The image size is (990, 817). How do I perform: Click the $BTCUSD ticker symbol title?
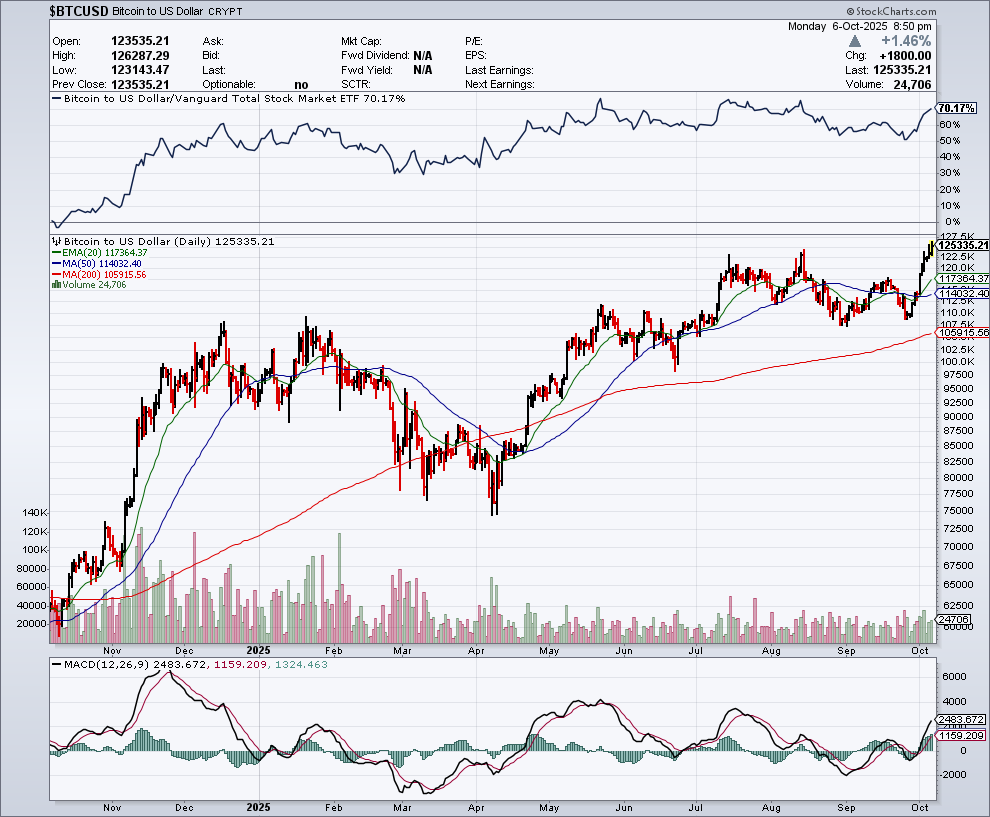click(78, 11)
